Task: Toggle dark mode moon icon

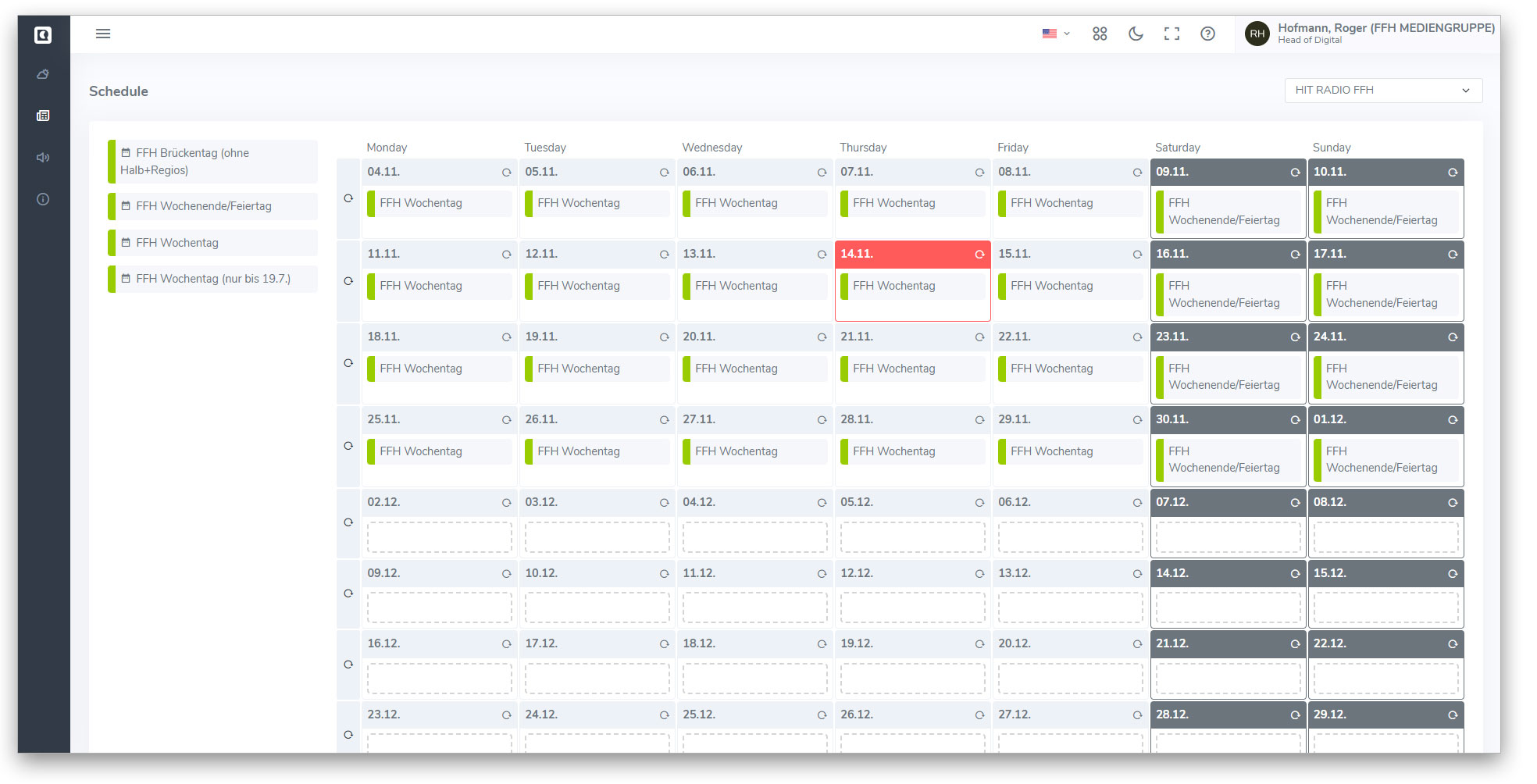Action: pyautogui.click(x=1136, y=34)
